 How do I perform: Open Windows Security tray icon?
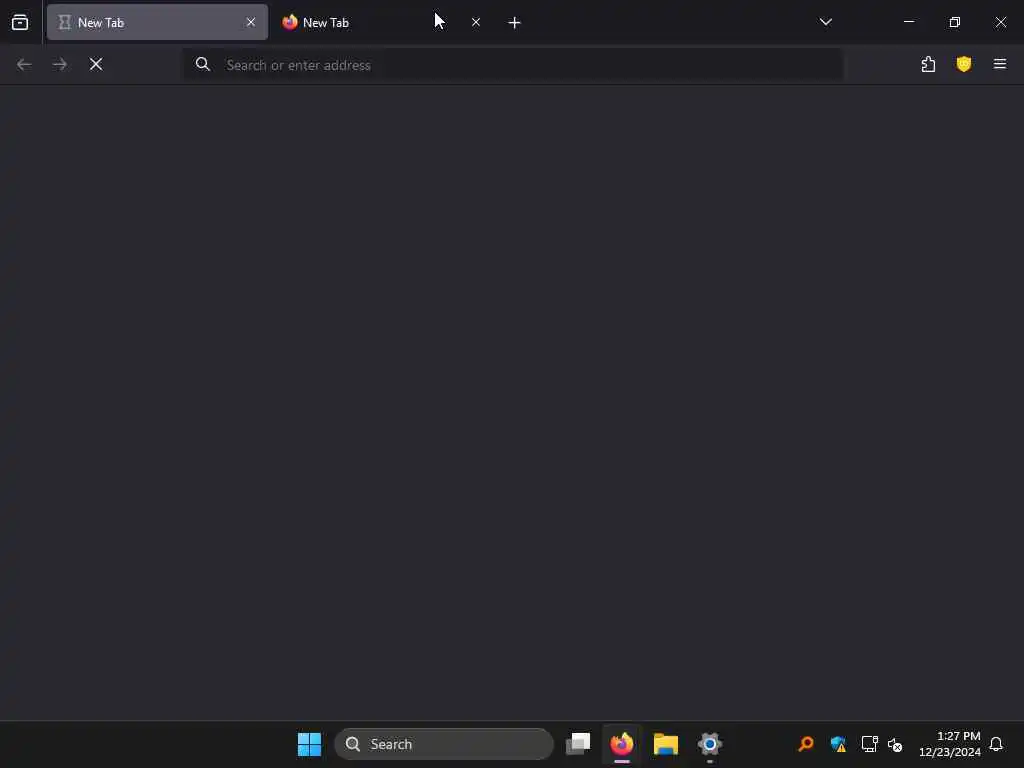coord(838,744)
